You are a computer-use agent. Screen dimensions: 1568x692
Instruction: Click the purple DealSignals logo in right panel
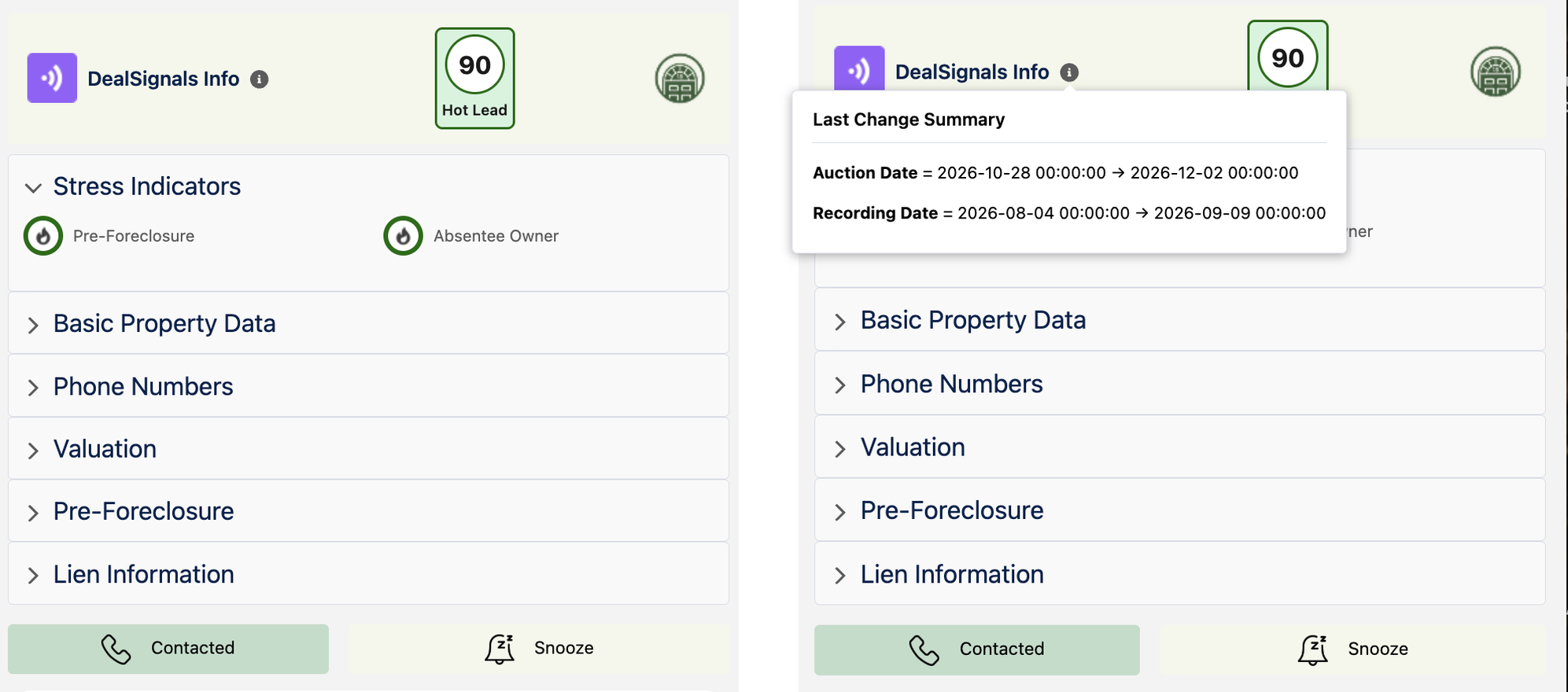(859, 68)
